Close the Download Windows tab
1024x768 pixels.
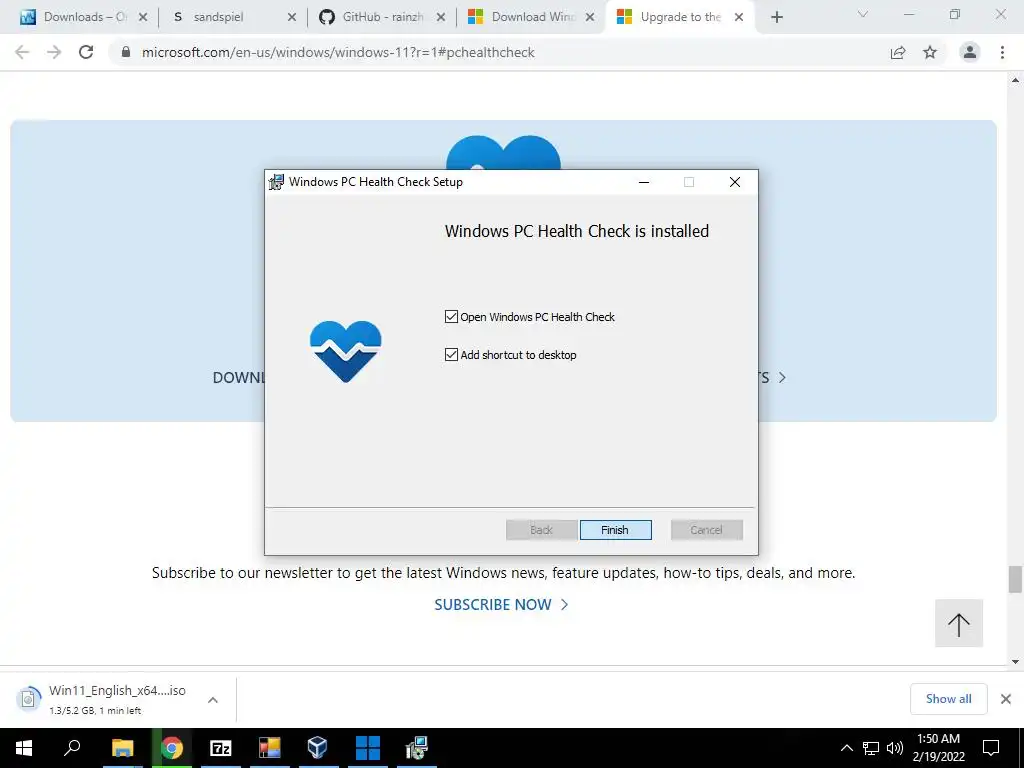click(x=590, y=17)
